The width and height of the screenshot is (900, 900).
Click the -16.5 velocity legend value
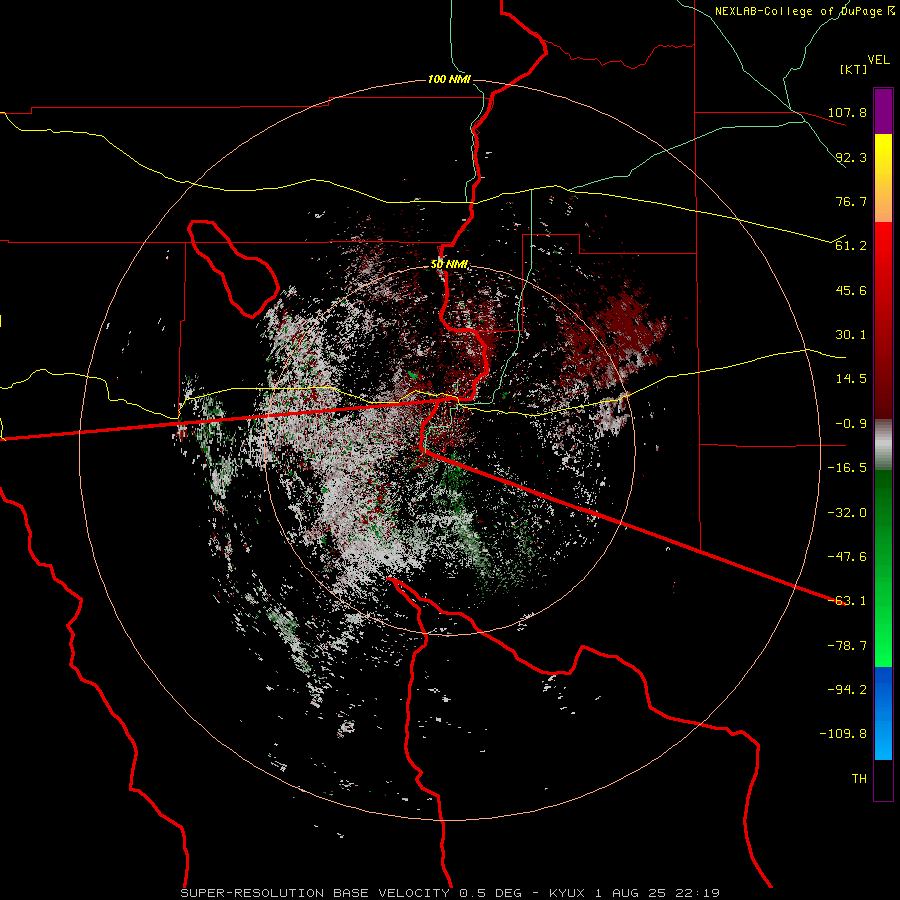tap(847, 468)
